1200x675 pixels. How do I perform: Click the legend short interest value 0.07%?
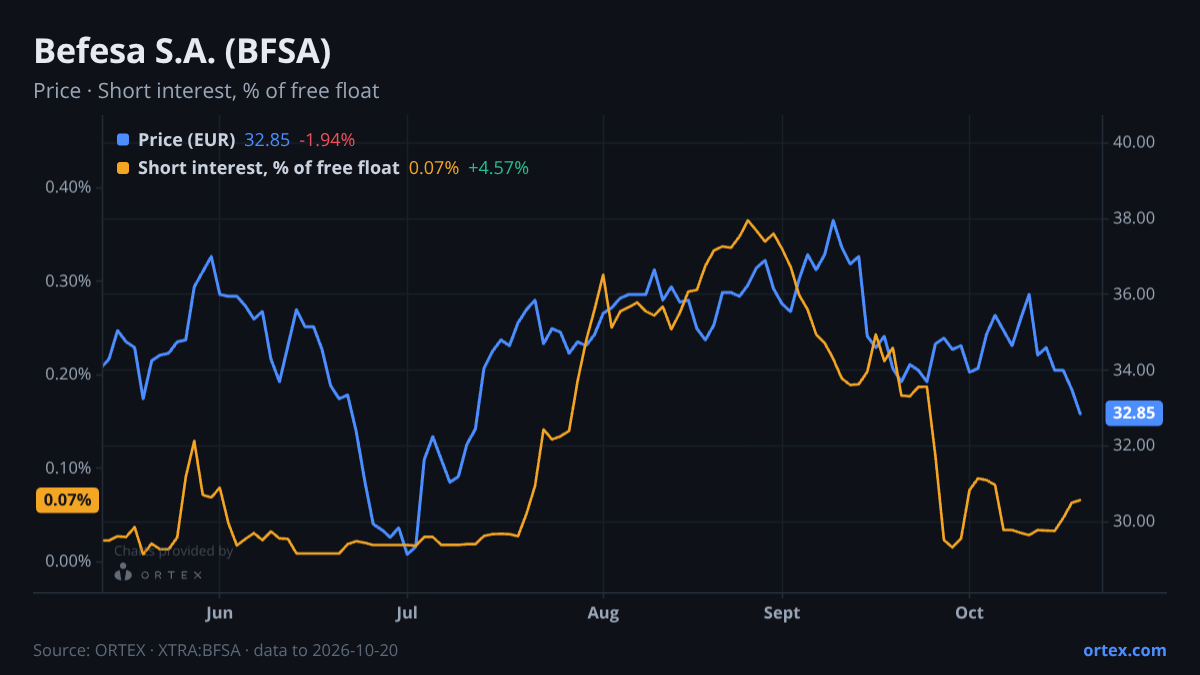(434, 168)
